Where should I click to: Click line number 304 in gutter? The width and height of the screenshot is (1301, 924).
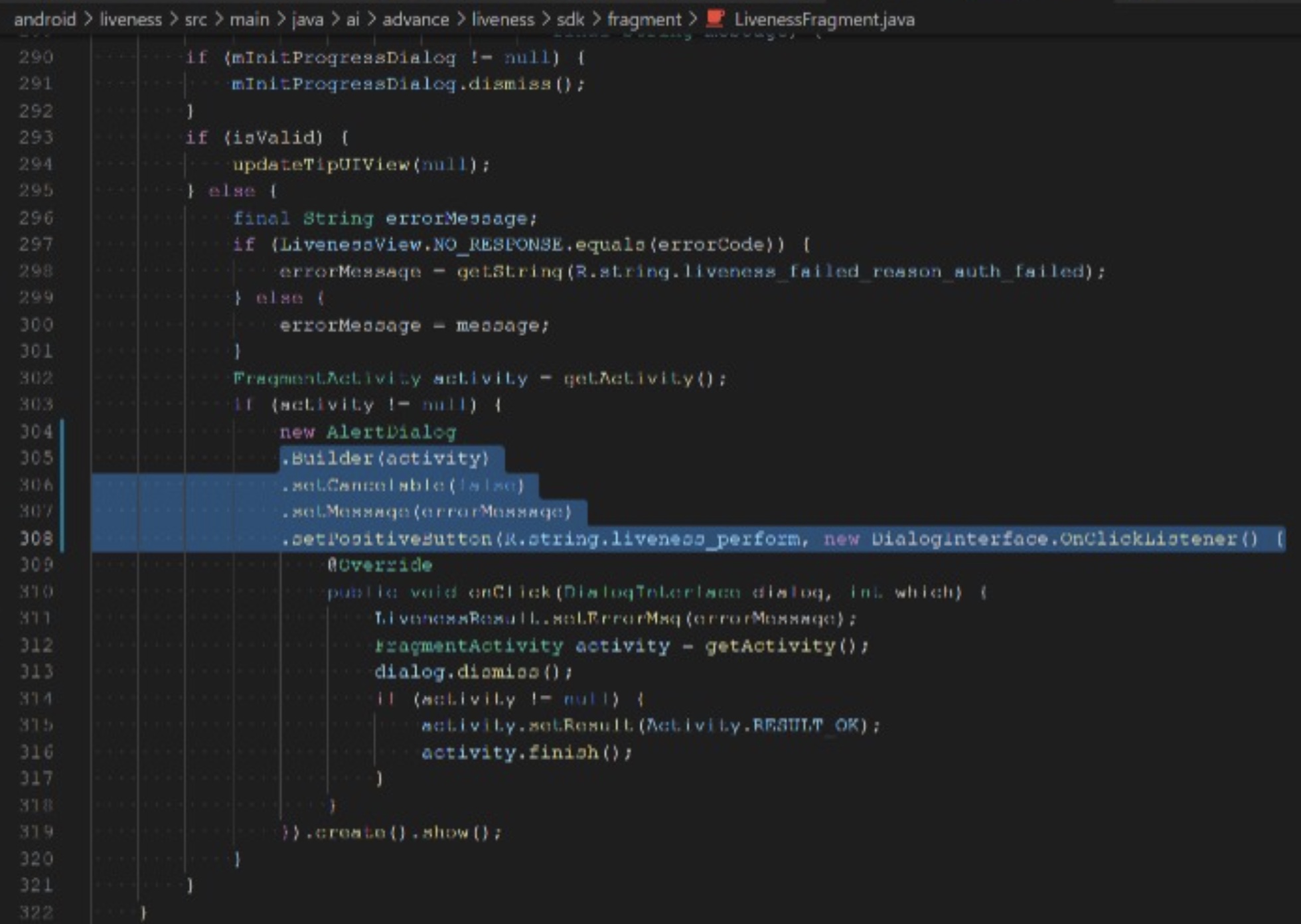coord(36,431)
